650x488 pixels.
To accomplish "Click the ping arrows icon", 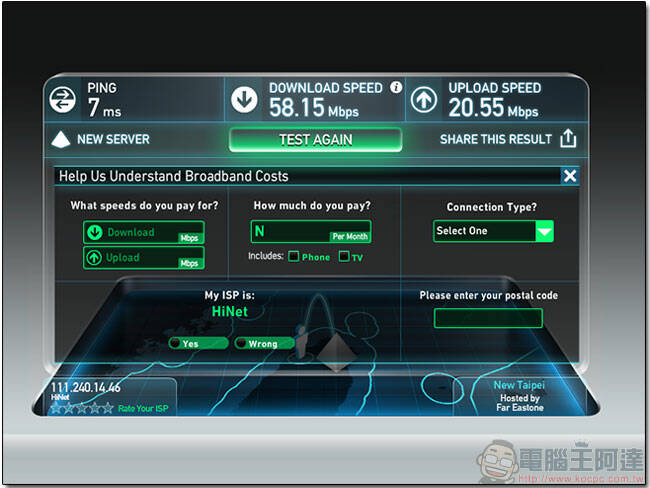I will click(63, 100).
